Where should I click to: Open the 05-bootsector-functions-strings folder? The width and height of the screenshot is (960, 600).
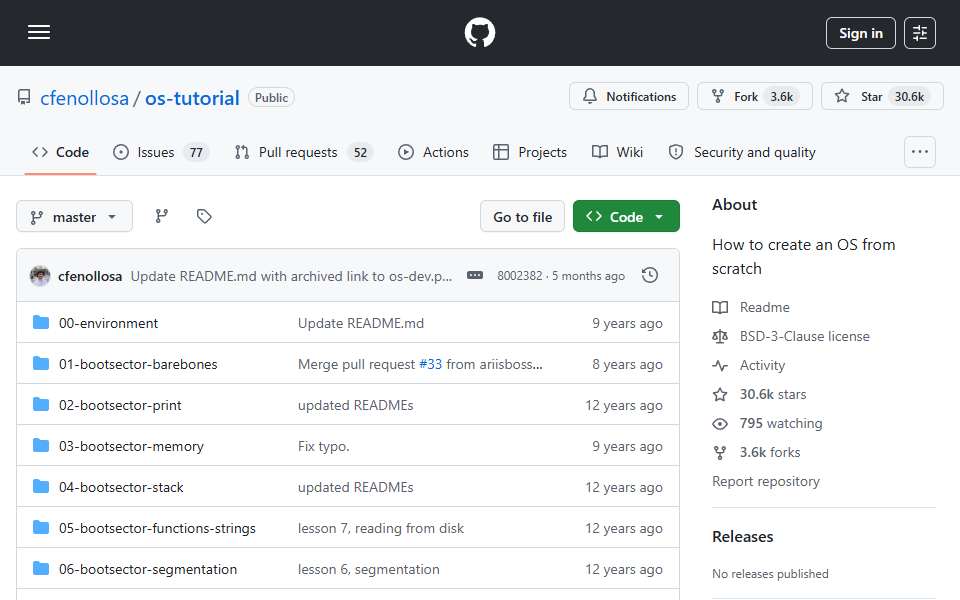pyautogui.click(x=157, y=528)
